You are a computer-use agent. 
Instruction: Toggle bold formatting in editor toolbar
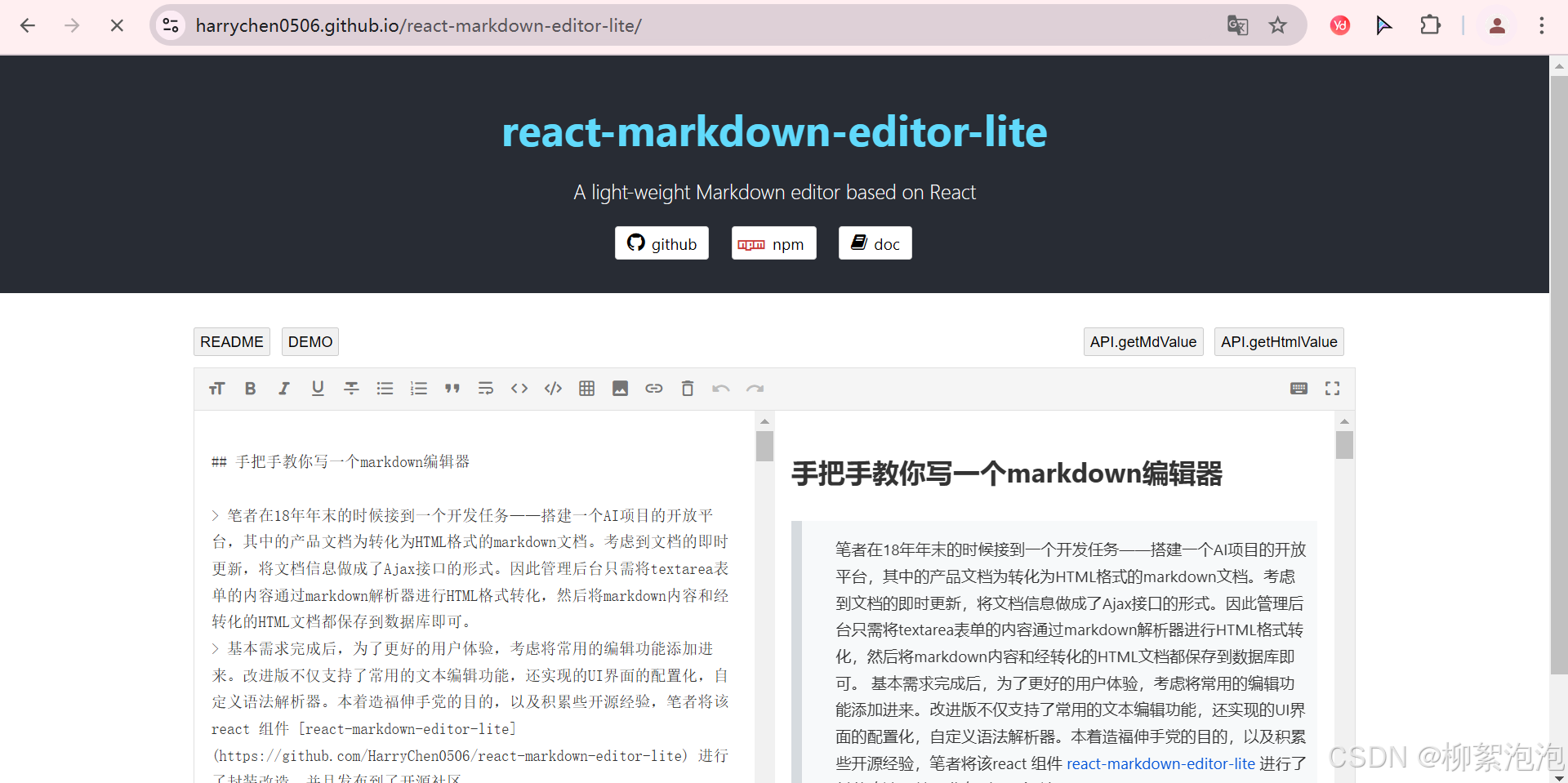(x=251, y=389)
